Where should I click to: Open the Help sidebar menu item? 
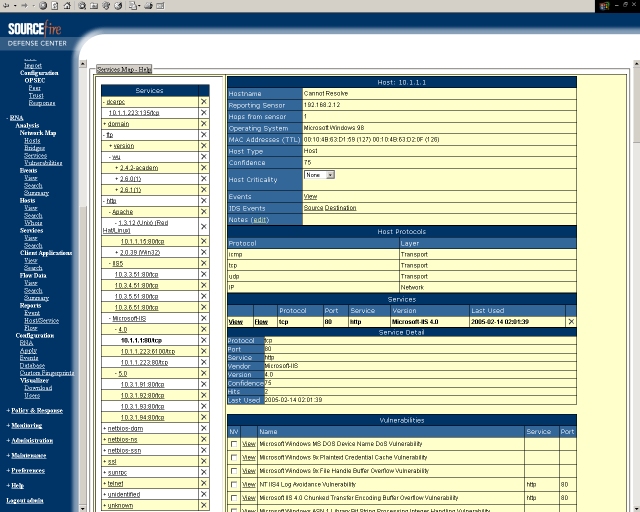pyautogui.click(x=18, y=486)
